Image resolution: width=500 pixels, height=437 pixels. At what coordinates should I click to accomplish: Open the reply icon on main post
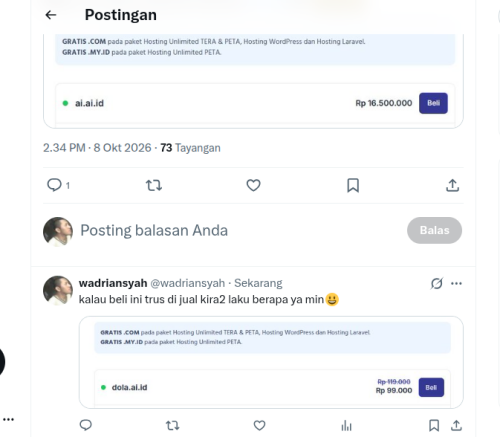(54, 185)
